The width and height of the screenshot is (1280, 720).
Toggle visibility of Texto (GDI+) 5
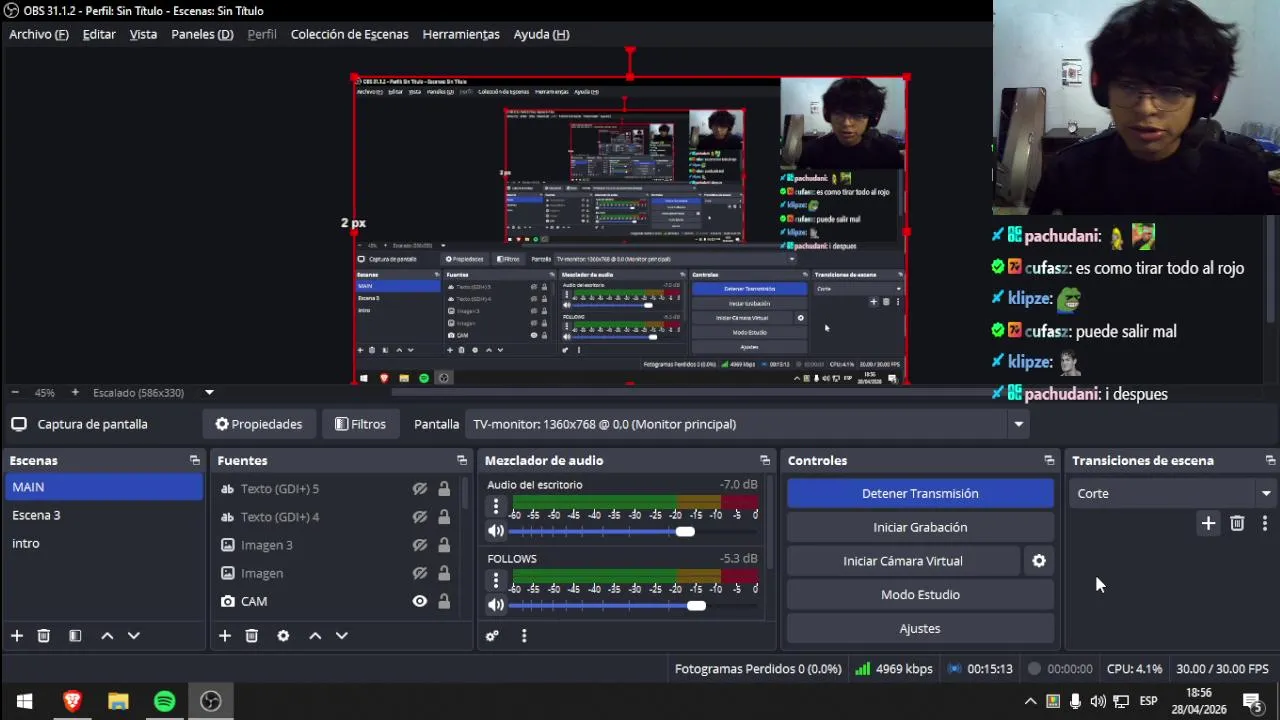click(x=420, y=489)
